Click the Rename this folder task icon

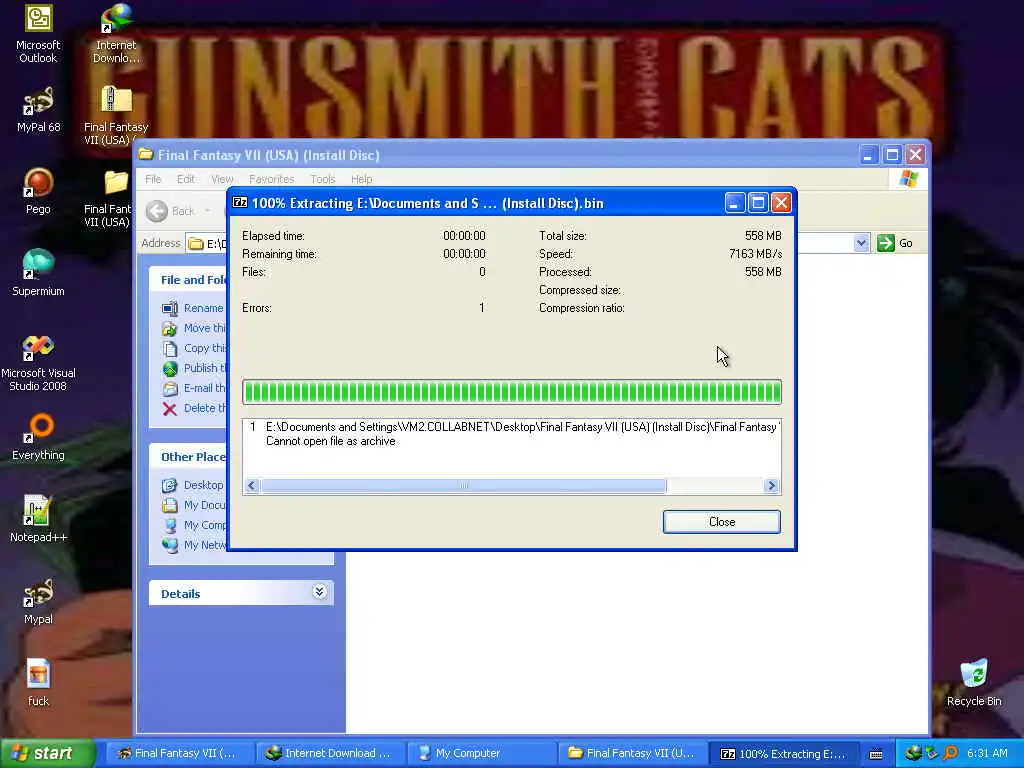(170, 308)
